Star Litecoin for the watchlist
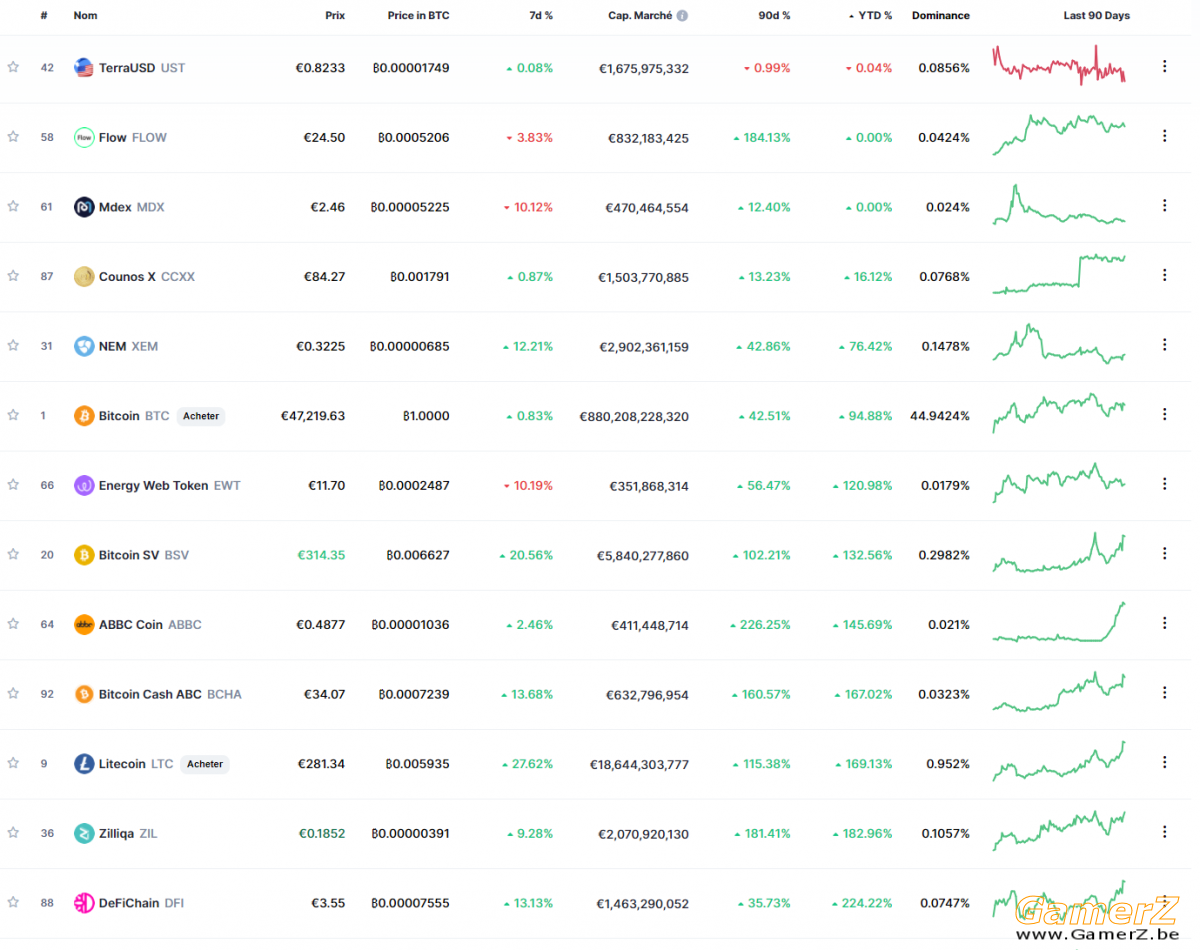Image resolution: width=1200 pixels, height=950 pixels. click(x=13, y=763)
